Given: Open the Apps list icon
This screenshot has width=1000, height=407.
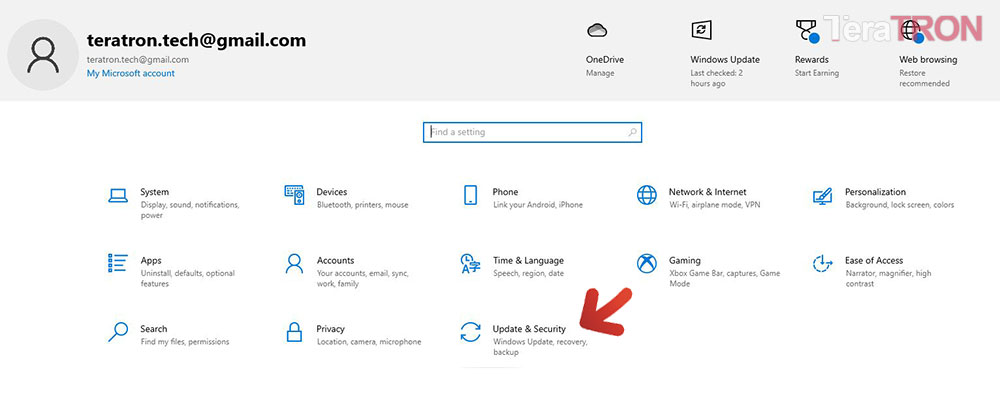Looking at the screenshot, I should point(118,263).
